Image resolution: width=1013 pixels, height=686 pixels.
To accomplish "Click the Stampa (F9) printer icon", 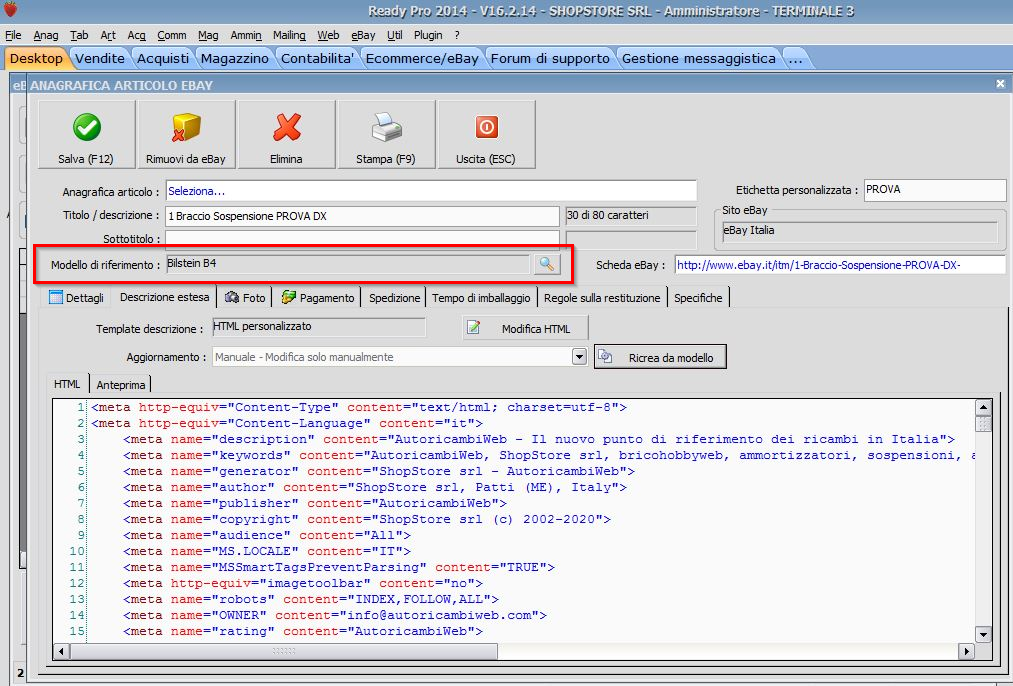I will [386, 127].
